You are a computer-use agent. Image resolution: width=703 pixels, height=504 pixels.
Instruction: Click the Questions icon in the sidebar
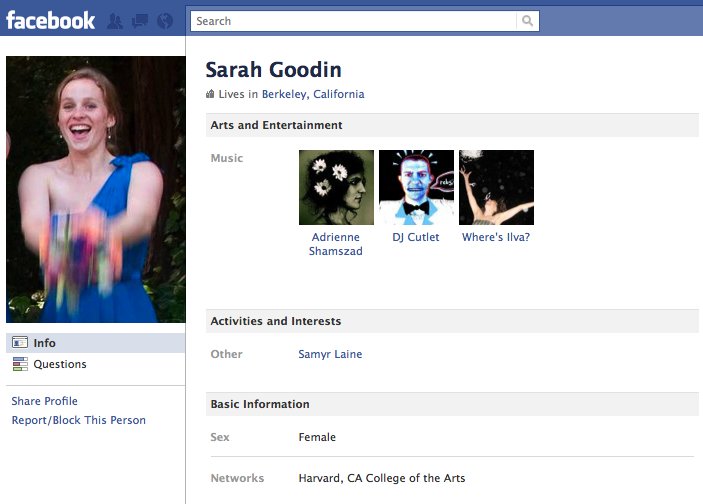(x=19, y=364)
